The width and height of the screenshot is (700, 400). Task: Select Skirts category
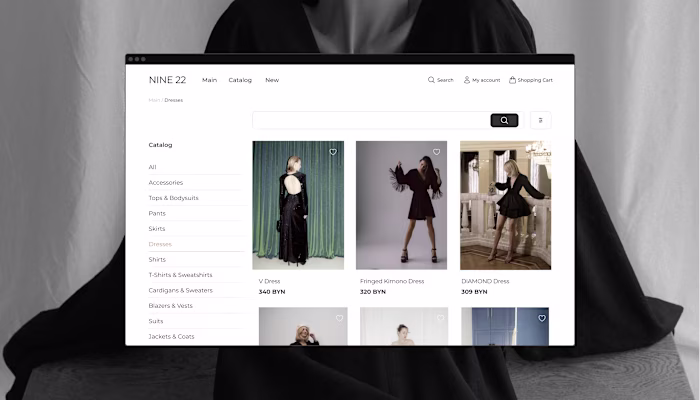point(157,229)
